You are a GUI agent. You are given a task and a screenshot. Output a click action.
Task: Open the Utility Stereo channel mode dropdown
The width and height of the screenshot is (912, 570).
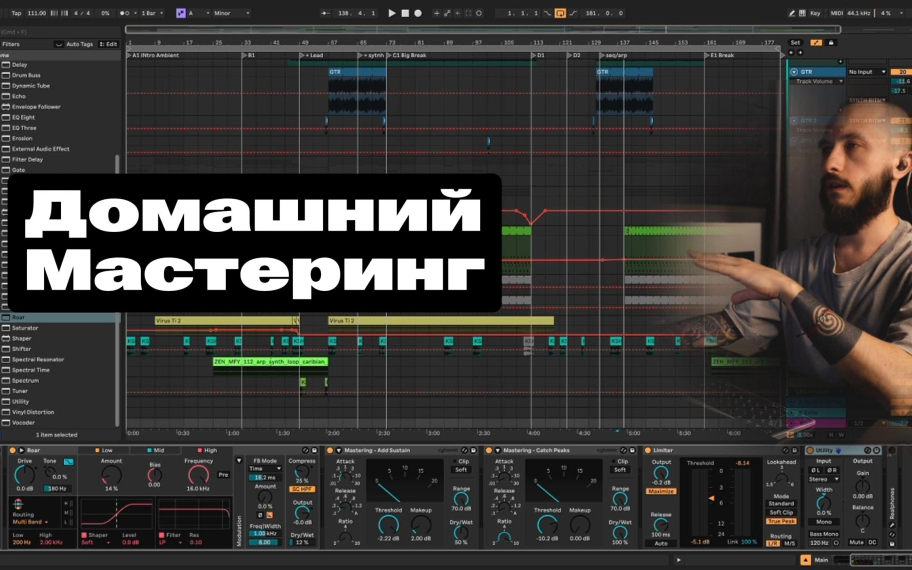pyautogui.click(x=825, y=480)
